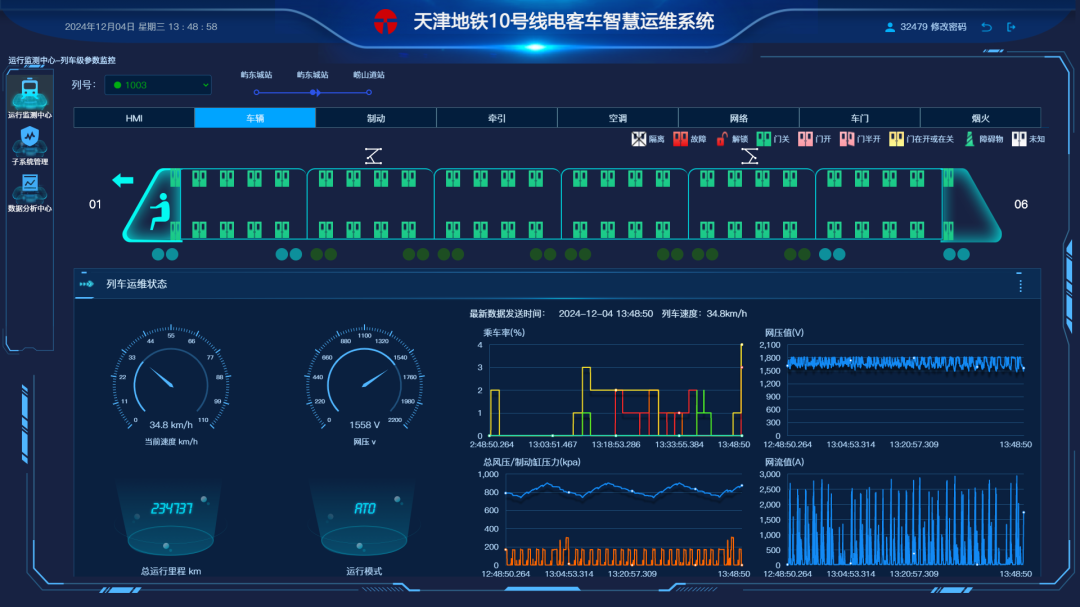Viewport: 1080px width, 607px height.
Task: Open the 烟火 tab
Action: [981, 118]
